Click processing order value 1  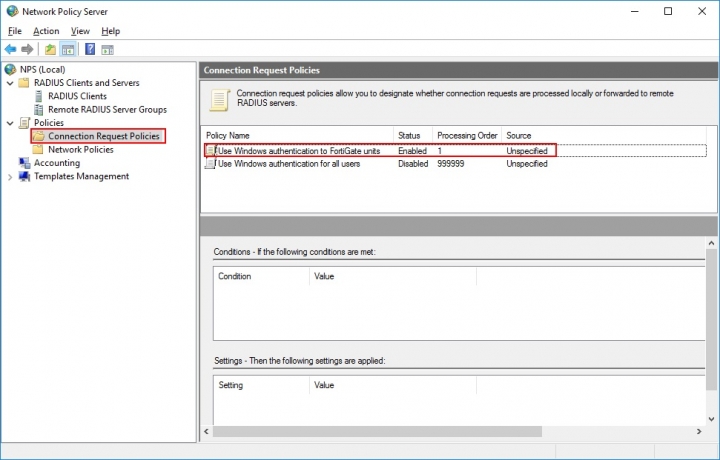[x=439, y=151]
